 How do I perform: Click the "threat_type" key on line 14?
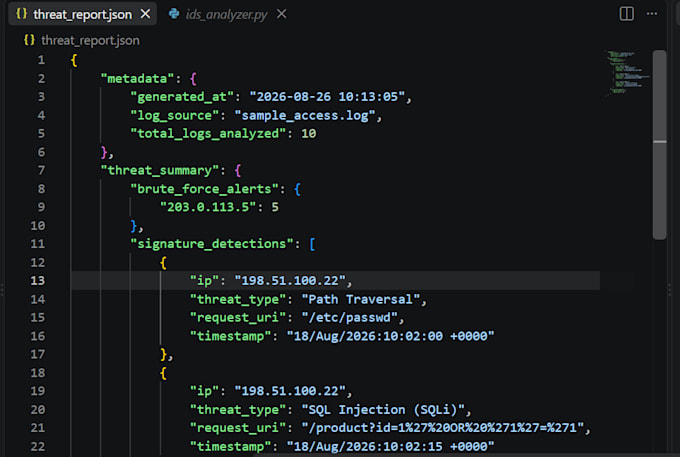pos(238,299)
